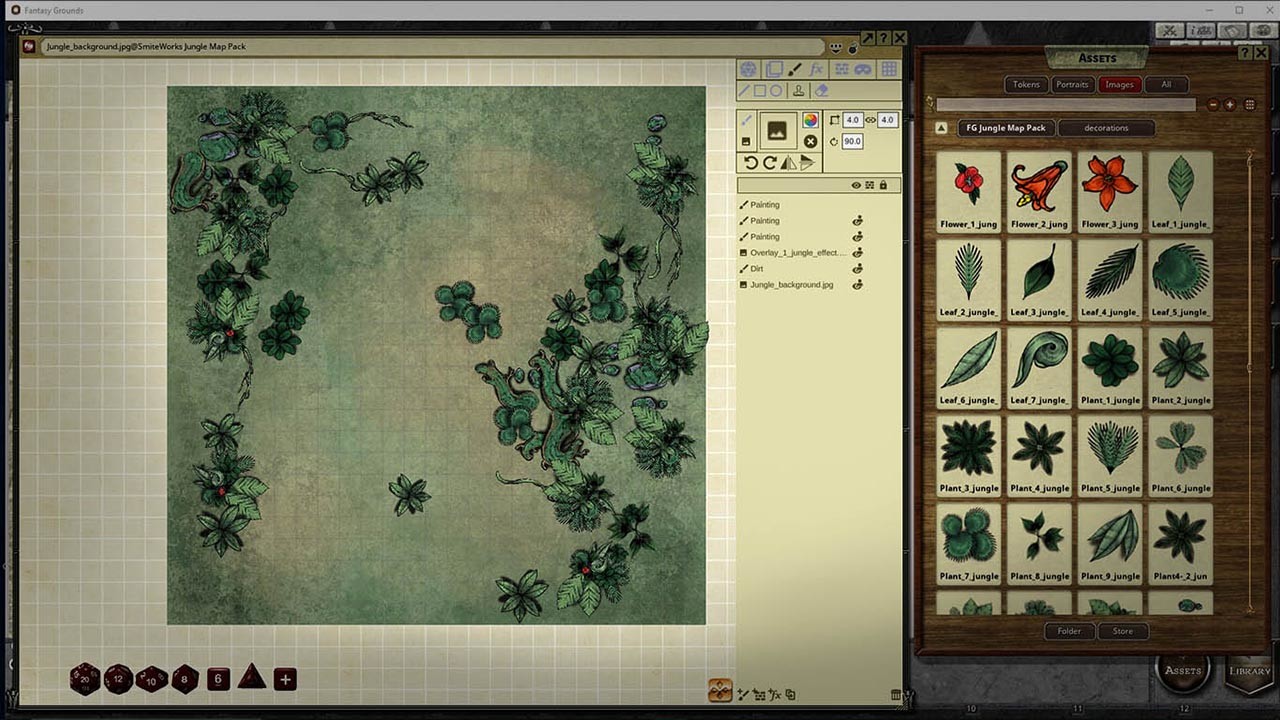Click the fx effects icon
Image resolution: width=1280 pixels, height=720 pixels.
(816, 69)
